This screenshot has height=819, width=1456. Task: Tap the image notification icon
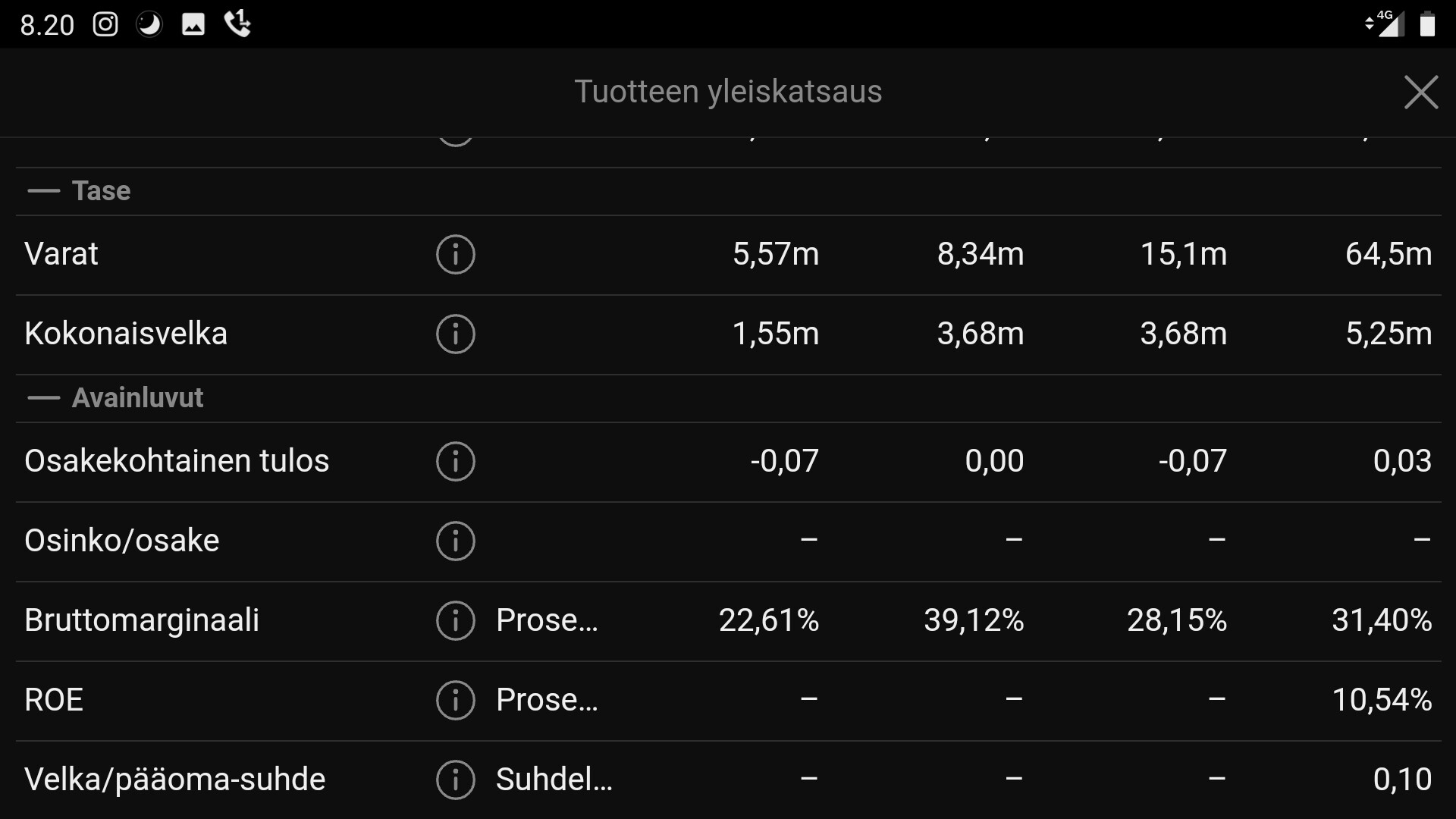(193, 24)
